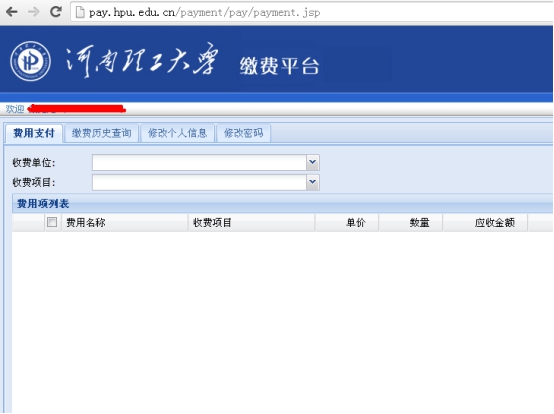The height and width of the screenshot is (414, 554).
Task: Expand the 收费单位 dropdown arrow
Action: [312, 162]
